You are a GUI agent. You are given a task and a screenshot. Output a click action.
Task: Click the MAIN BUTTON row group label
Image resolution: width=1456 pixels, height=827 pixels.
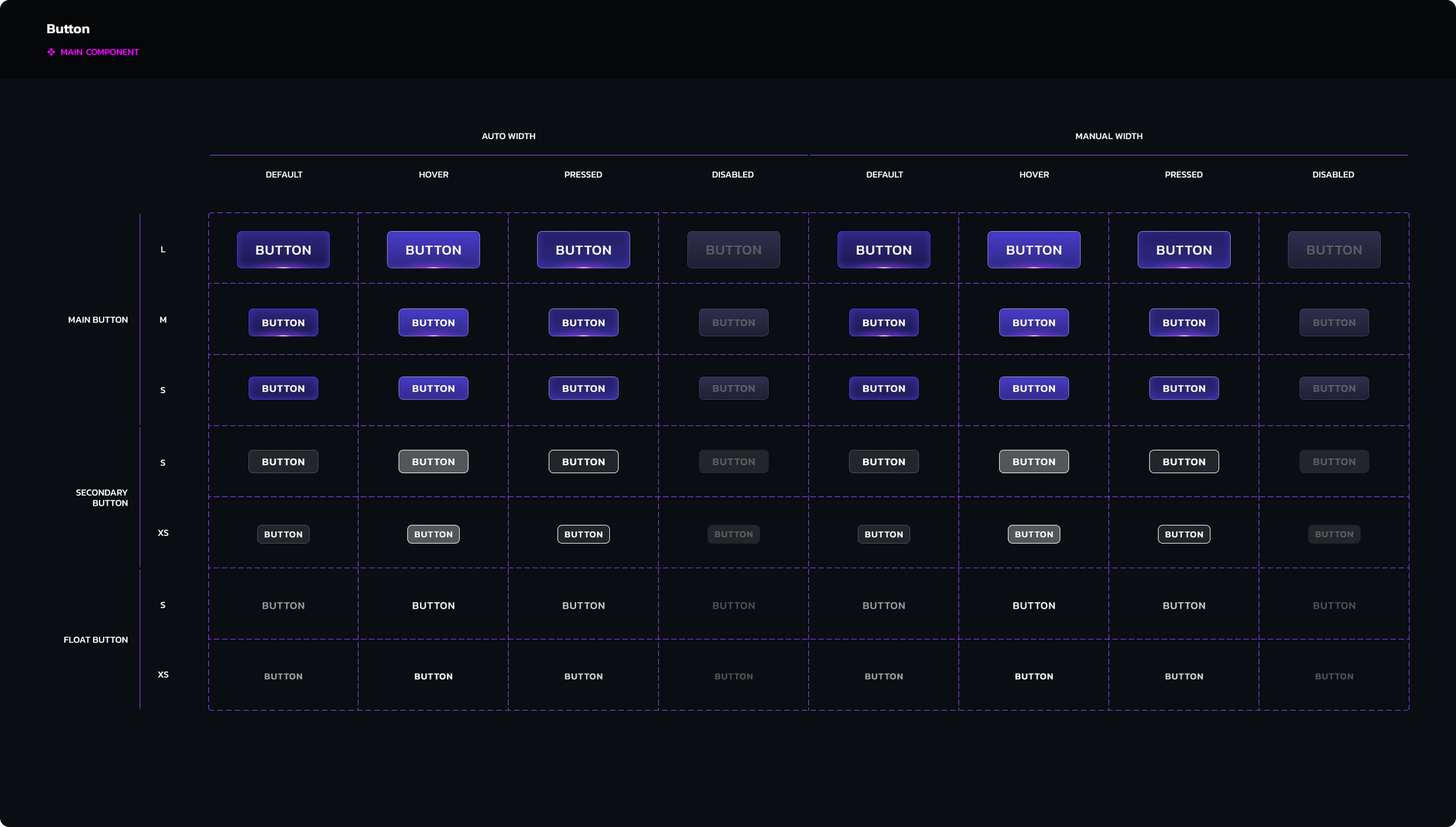(x=98, y=320)
